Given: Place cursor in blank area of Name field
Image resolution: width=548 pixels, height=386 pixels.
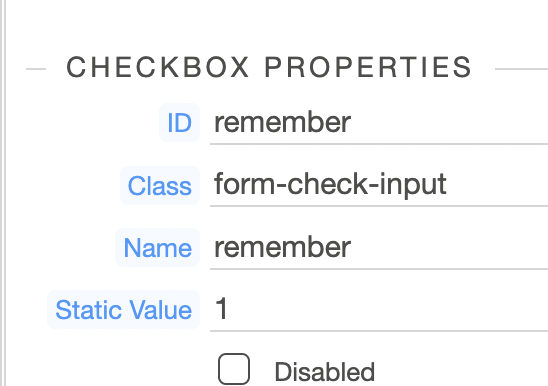Looking at the screenshot, I should (x=449, y=248).
